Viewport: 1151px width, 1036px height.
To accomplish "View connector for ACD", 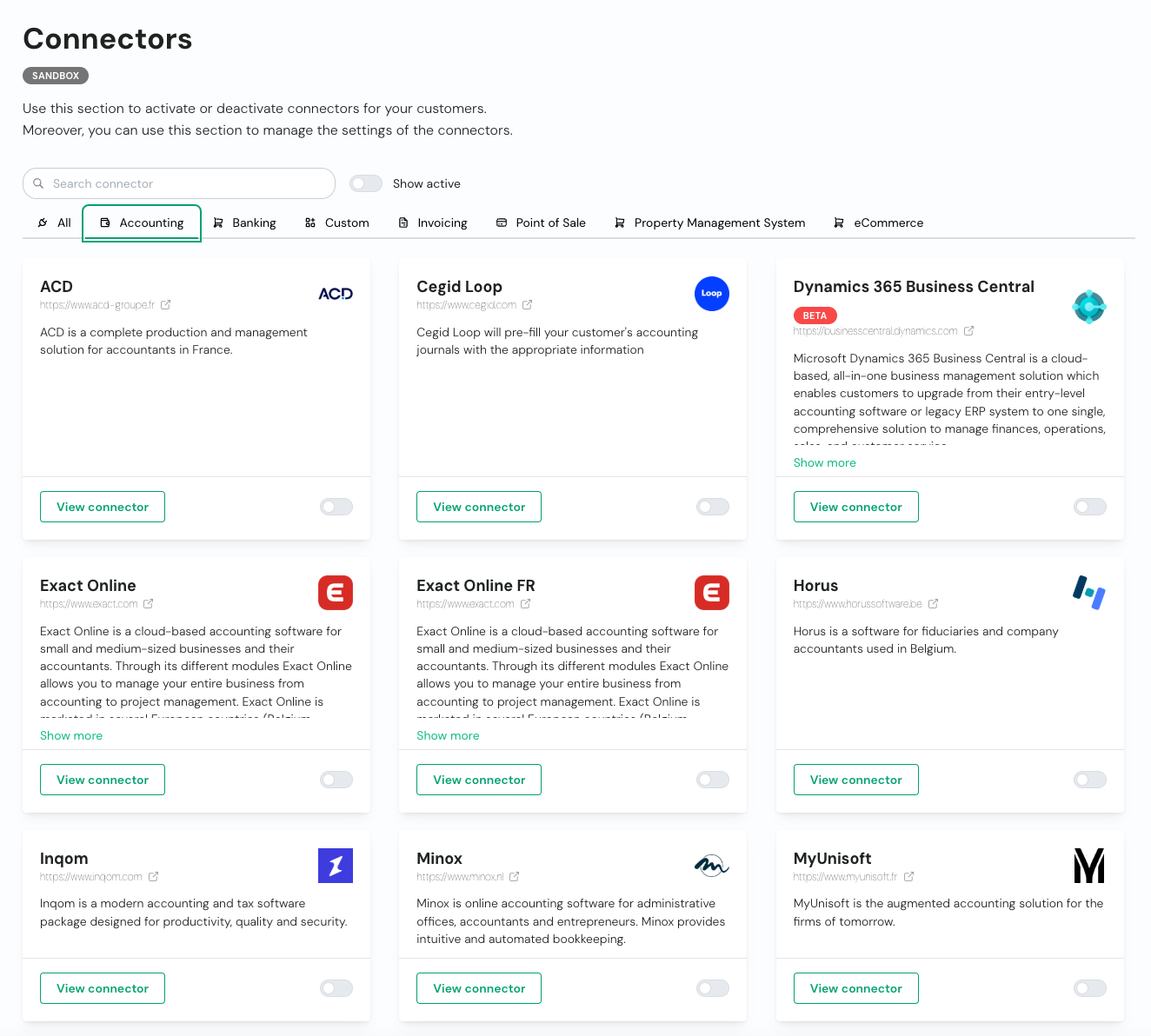I will coord(103,507).
